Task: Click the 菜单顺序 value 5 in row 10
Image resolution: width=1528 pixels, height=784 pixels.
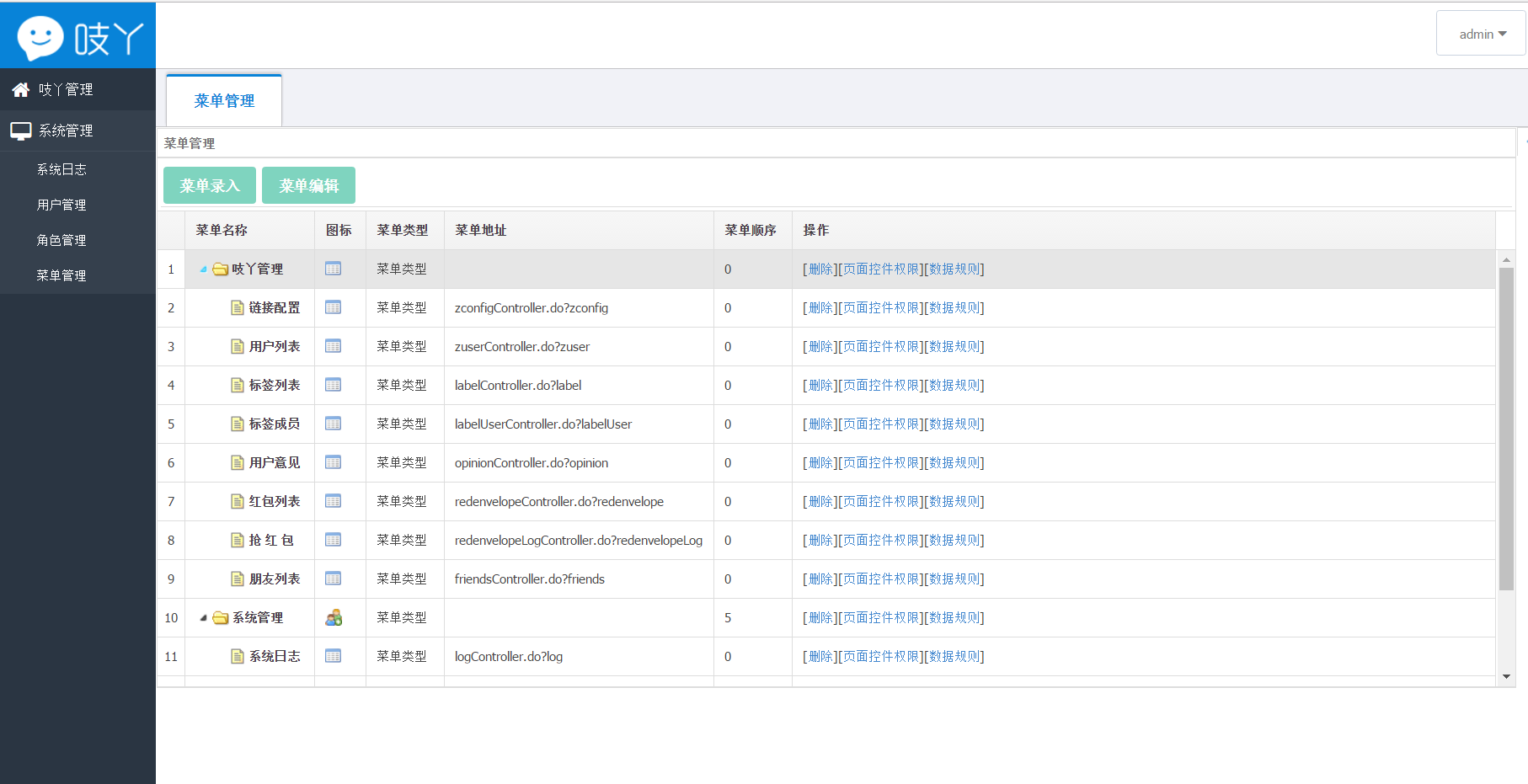Action: tap(728, 618)
